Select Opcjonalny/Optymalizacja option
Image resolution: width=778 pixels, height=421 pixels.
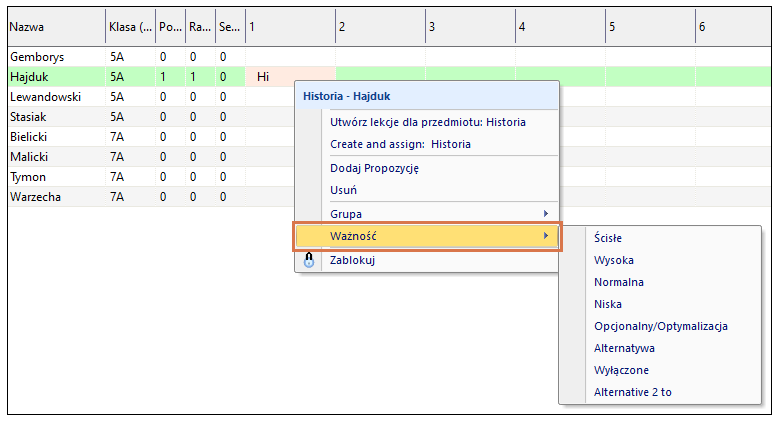(x=660, y=326)
